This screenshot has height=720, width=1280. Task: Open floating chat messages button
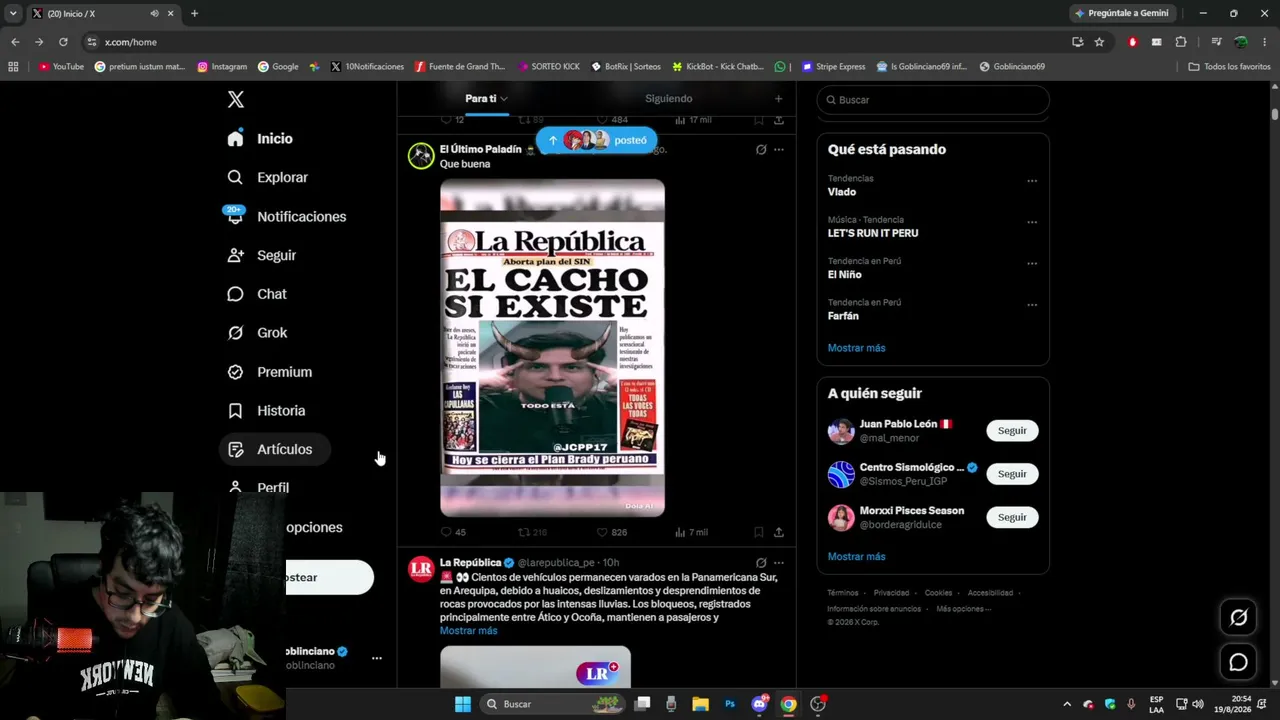(1238, 662)
